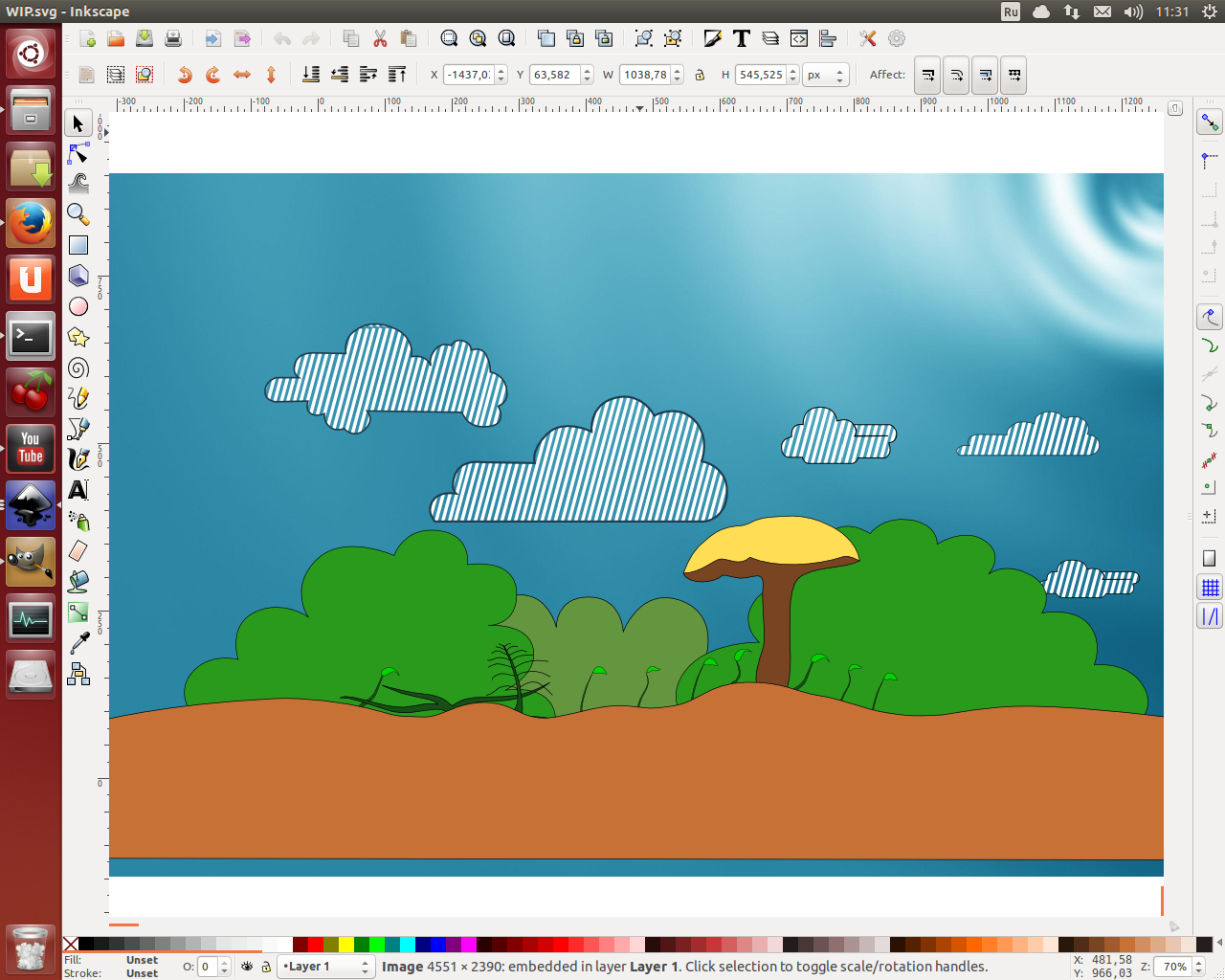Pick the yellow swatch in the palette
The image size is (1225, 980).
tap(346, 945)
